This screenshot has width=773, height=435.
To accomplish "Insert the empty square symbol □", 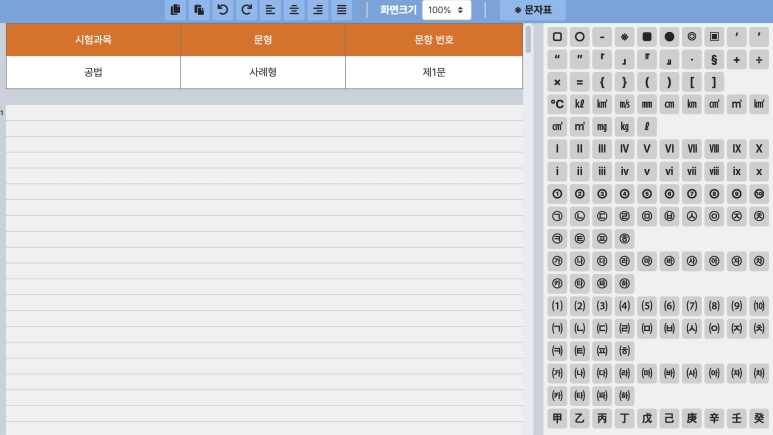I will [x=557, y=37].
